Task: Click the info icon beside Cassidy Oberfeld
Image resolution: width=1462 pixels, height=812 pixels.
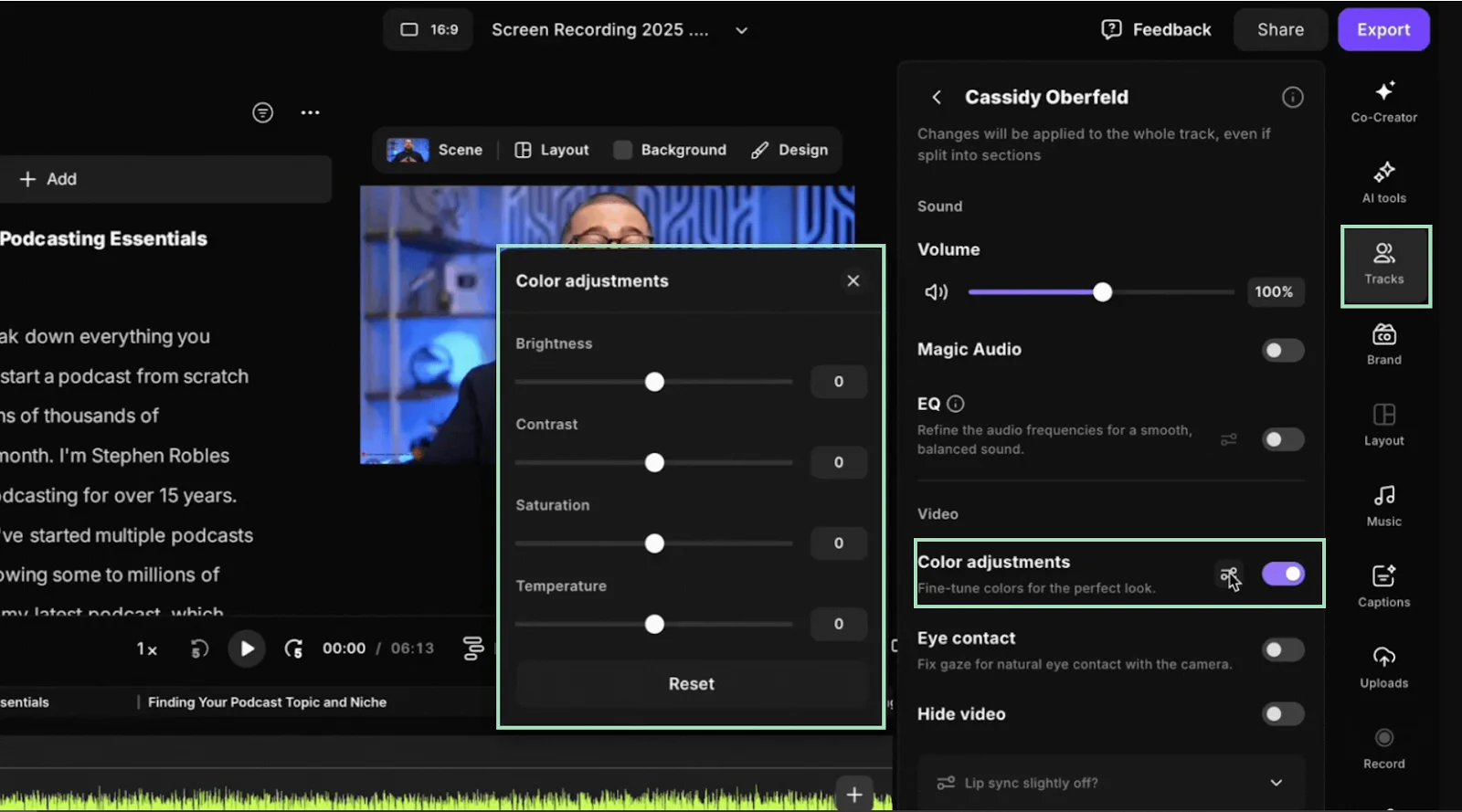Action: (1292, 97)
